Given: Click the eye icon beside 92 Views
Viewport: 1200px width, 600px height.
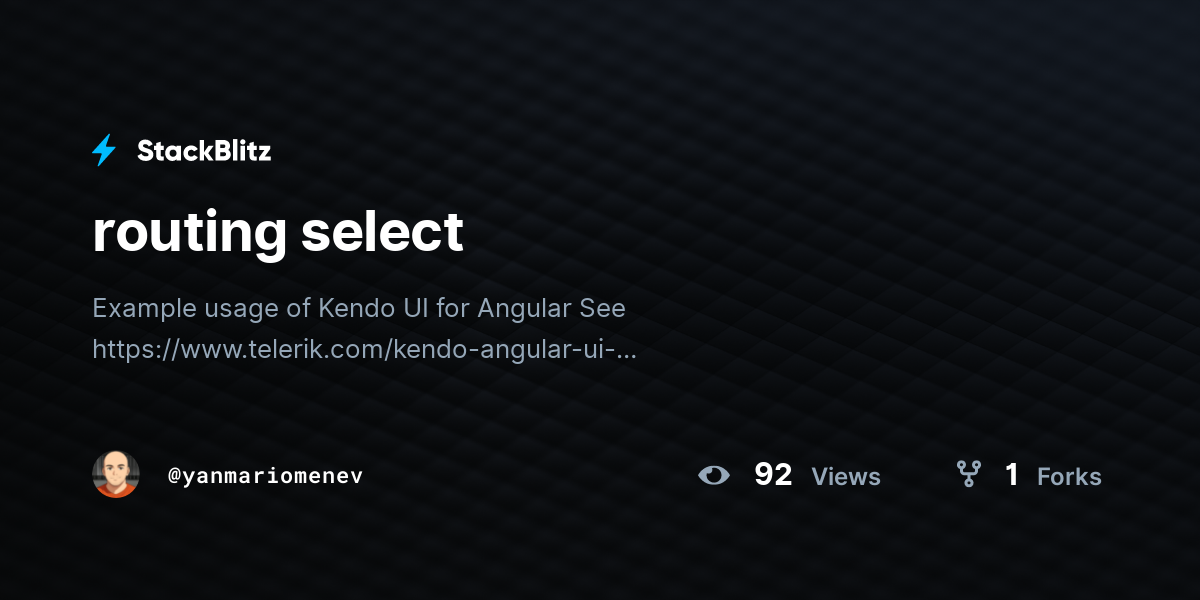Looking at the screenshot, I should [714, 475].
